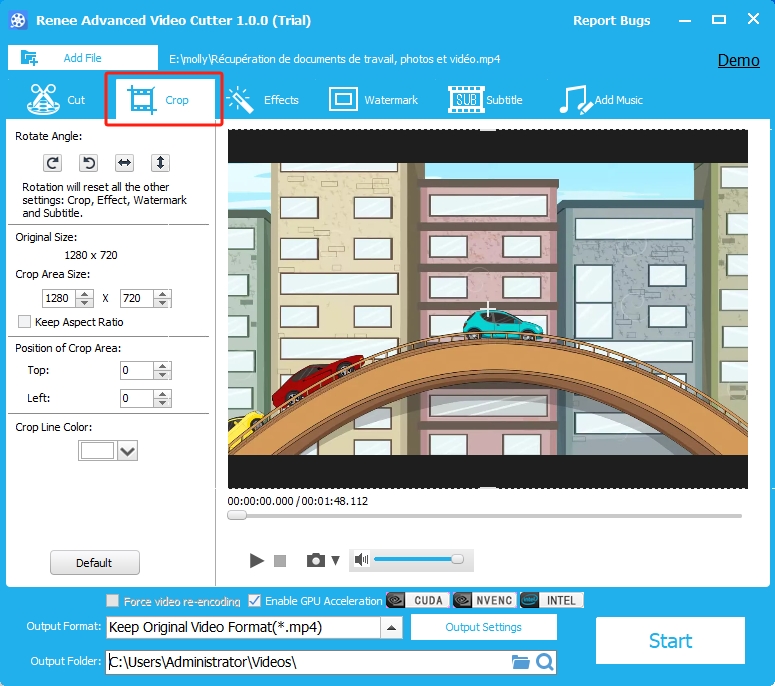Expand the Crop Line Color dropdown
775x686 pixels.
point(127,451)
